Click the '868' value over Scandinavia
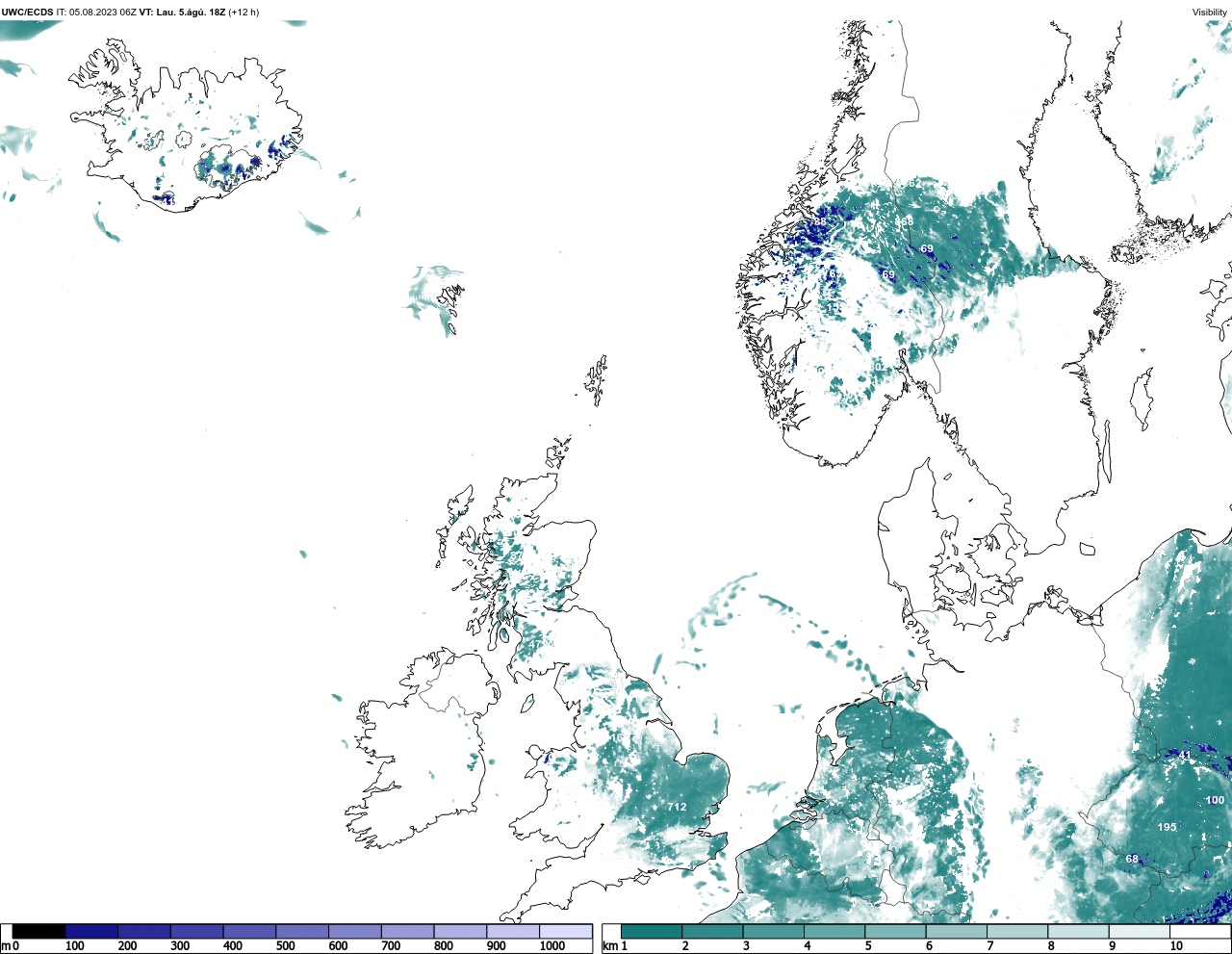Viewport: 1232px width, 954px height. pos(904,221)
